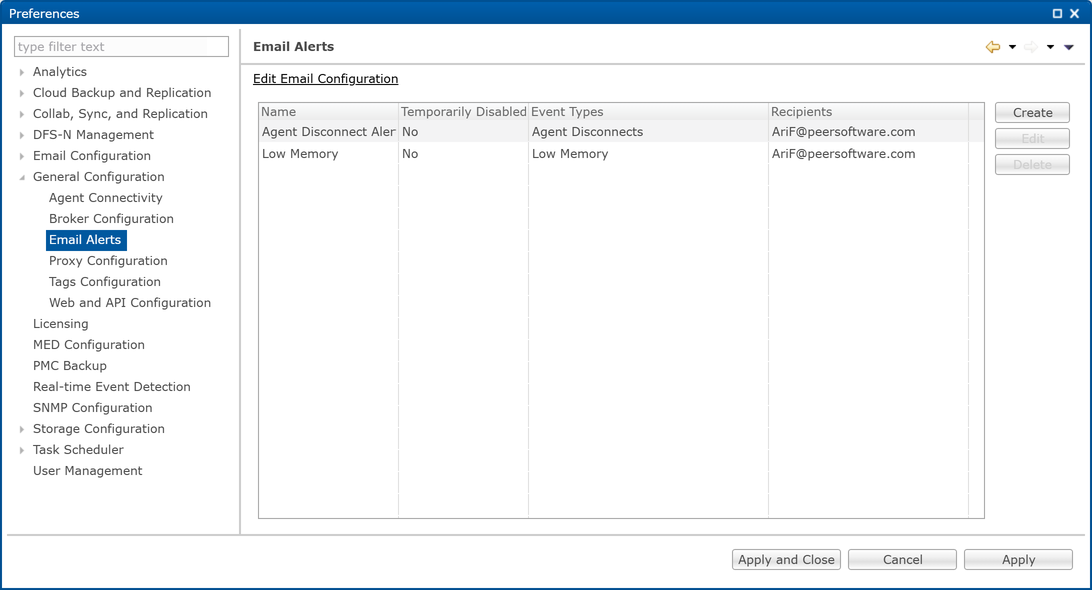1092x590 pixels.
Task: Maximize the Preferences dialog
Action: coord(1057,13)
